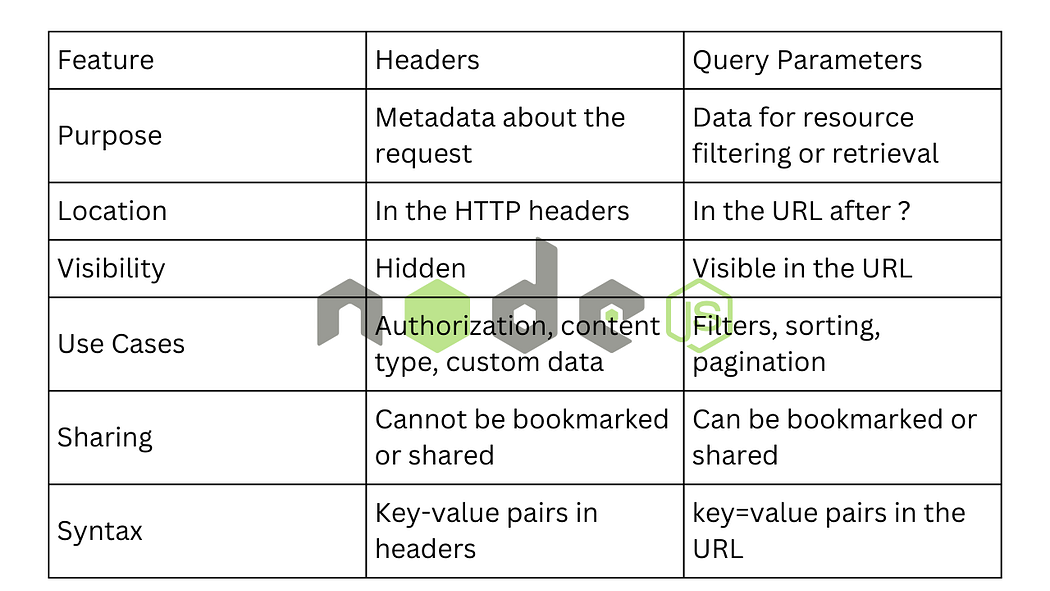Screen dimensions: 1050x591
Task: Click 'Metadata about the request' cell
Action: tap(500, 136)
